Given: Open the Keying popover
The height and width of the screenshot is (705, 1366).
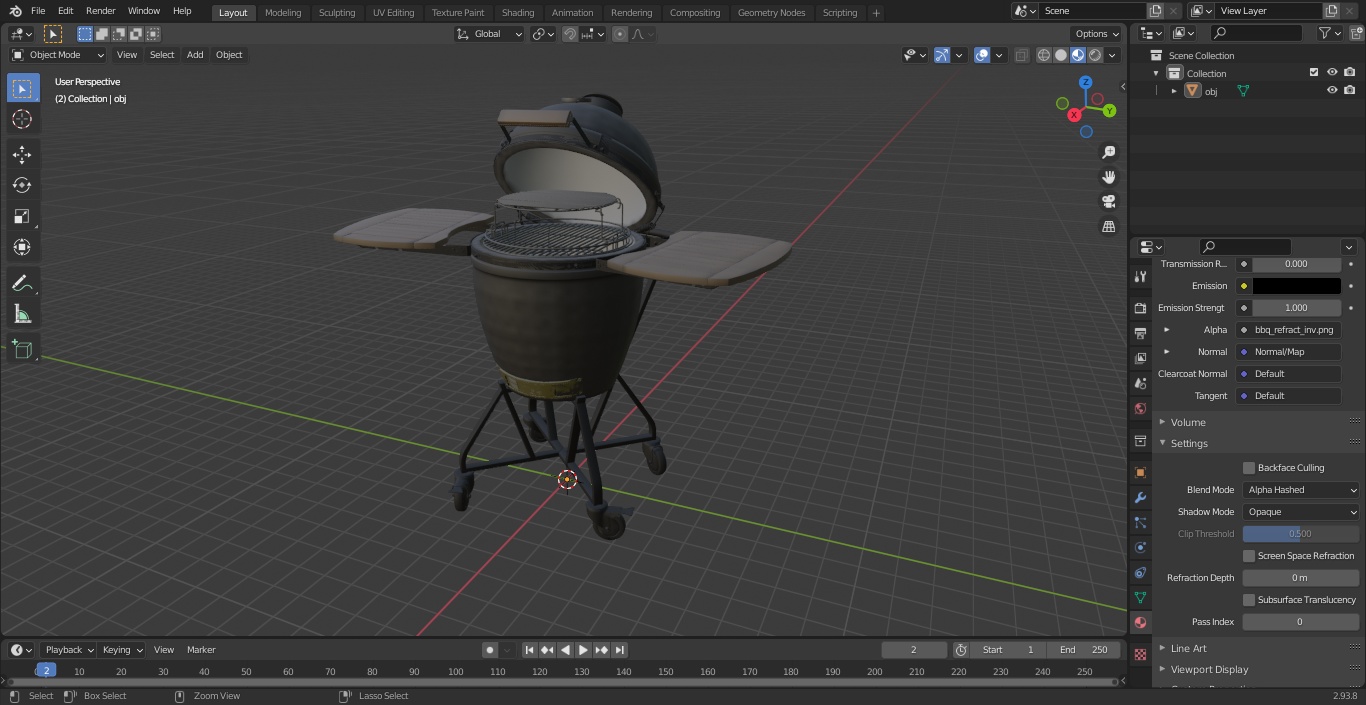Looking at the screenshot, I should tap(122, 650).
